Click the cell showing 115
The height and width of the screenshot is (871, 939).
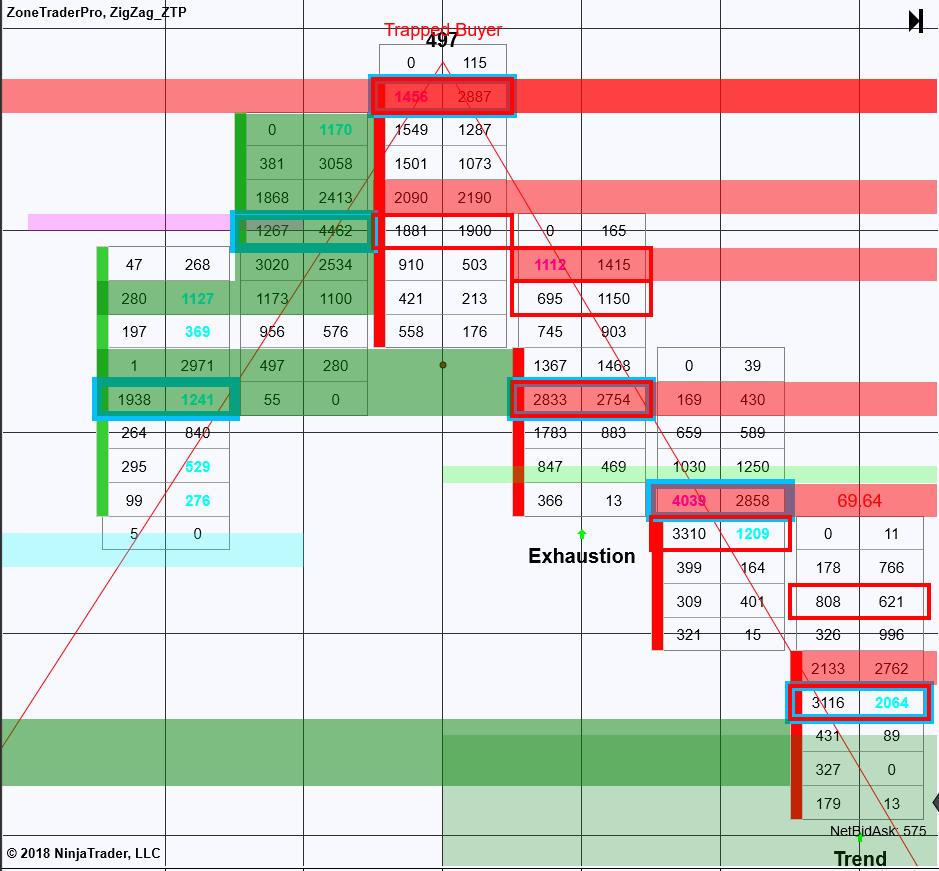coord(474,63)
